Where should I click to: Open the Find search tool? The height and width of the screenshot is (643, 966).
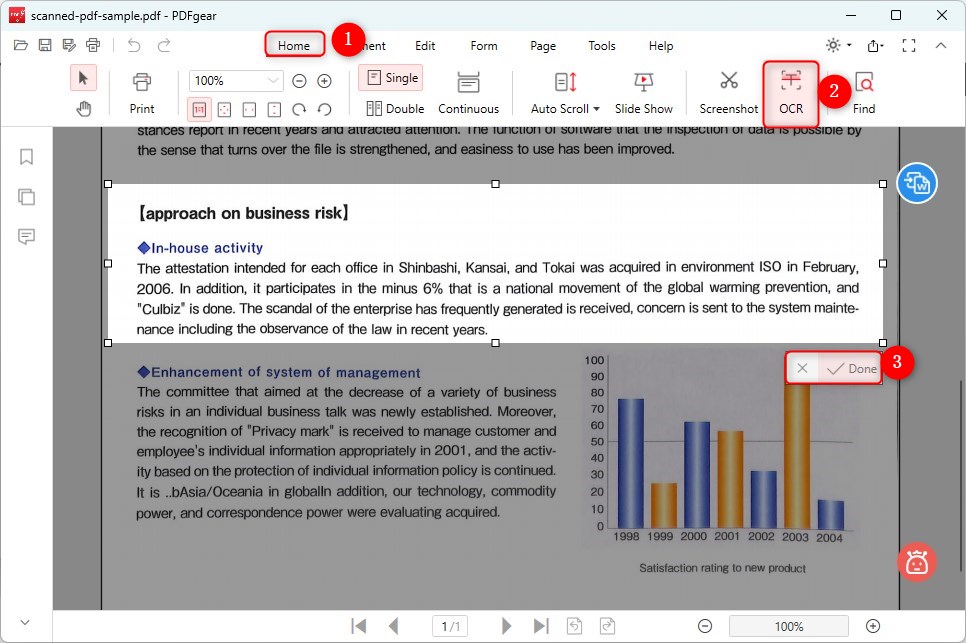(x=864, y=93)
